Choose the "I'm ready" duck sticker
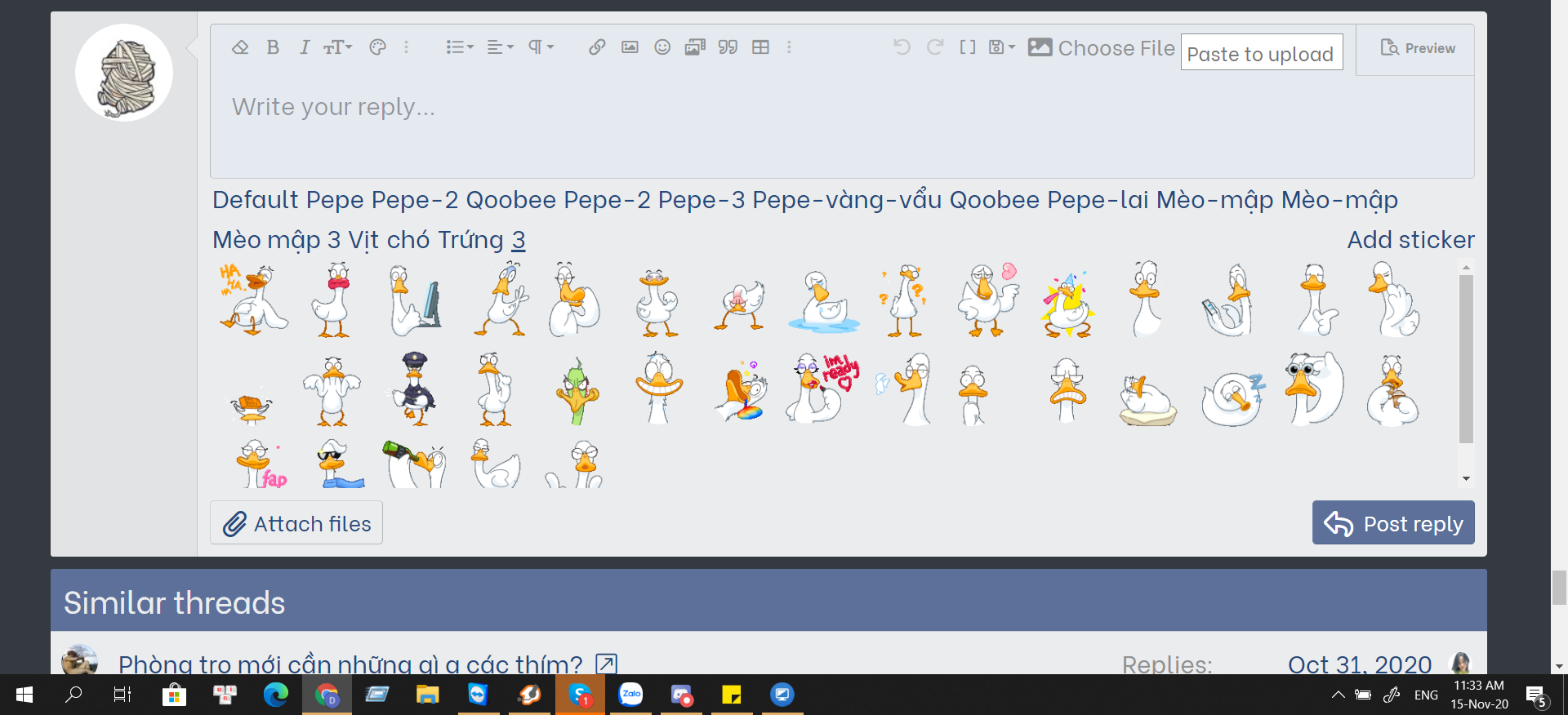Screen dimensions: 1568x715 click(x=822, y=388)
